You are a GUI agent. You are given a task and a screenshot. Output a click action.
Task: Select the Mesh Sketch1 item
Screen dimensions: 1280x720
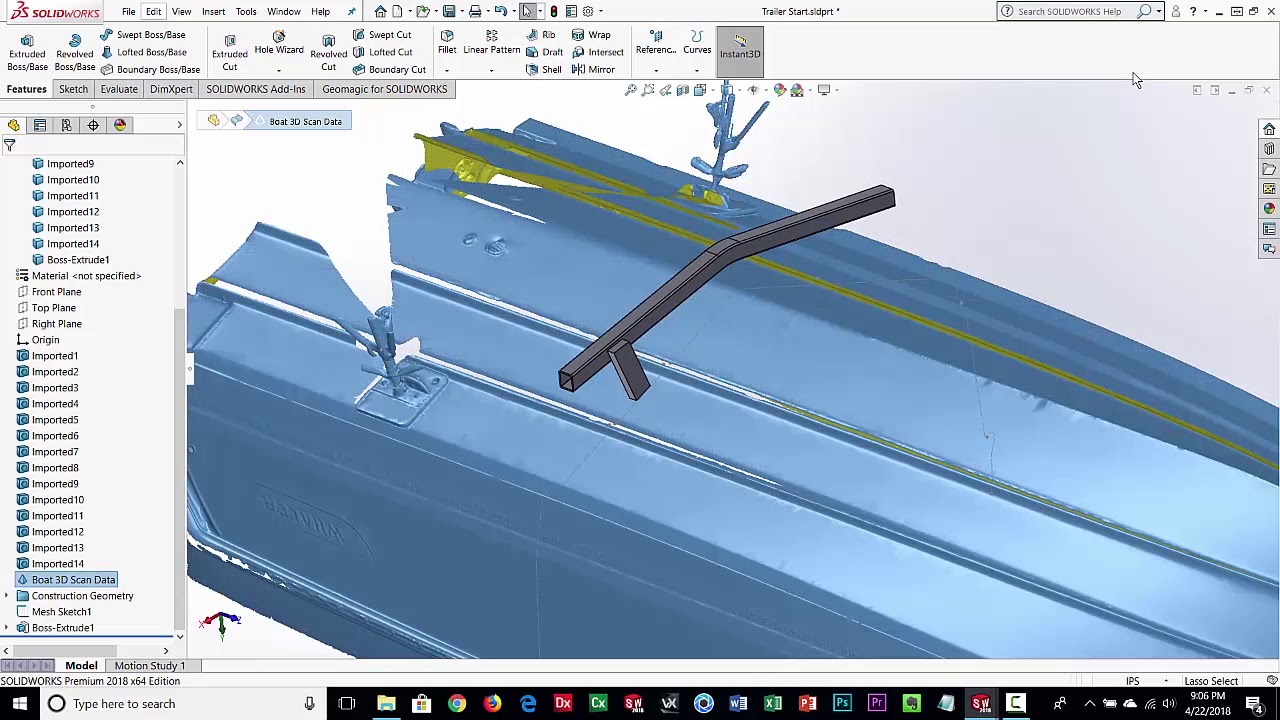coord(61,612)
